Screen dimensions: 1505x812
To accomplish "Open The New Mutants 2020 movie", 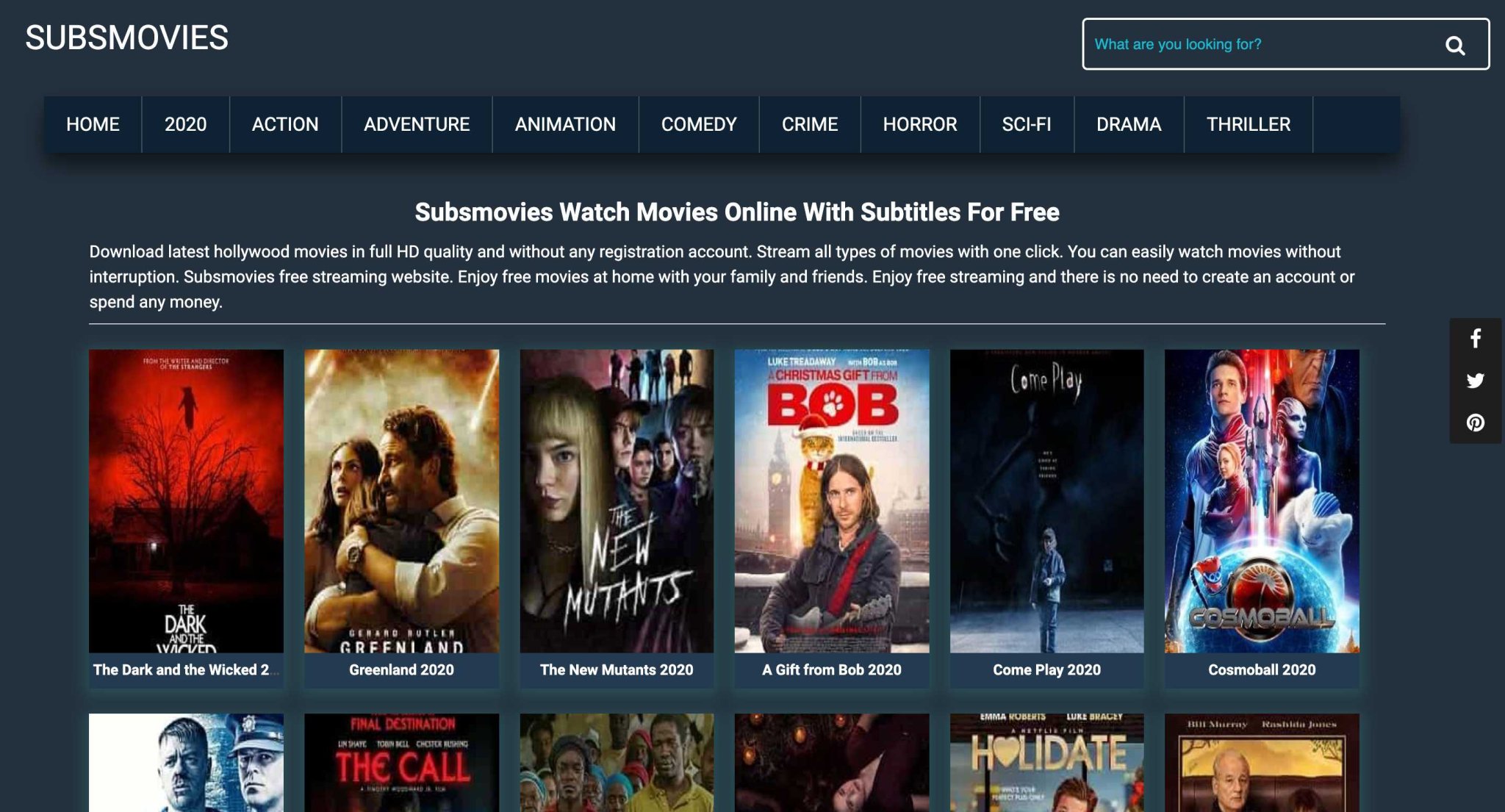I will pos(616,500).
